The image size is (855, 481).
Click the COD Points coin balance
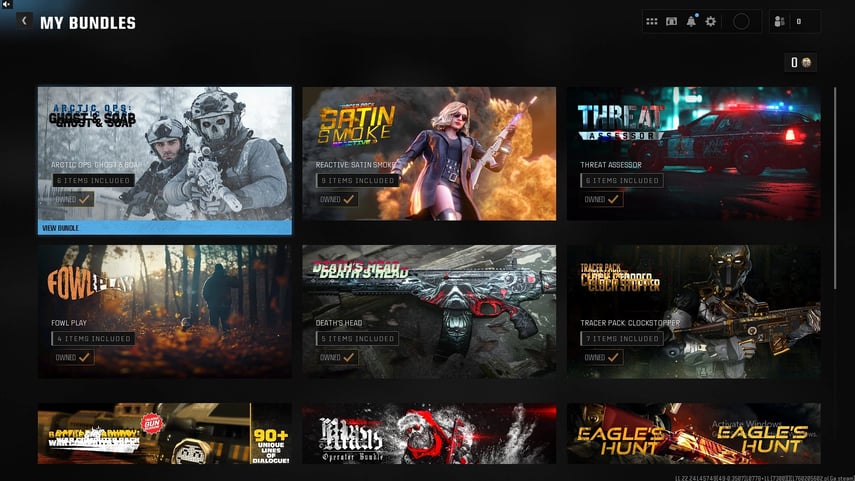point(802,63)
